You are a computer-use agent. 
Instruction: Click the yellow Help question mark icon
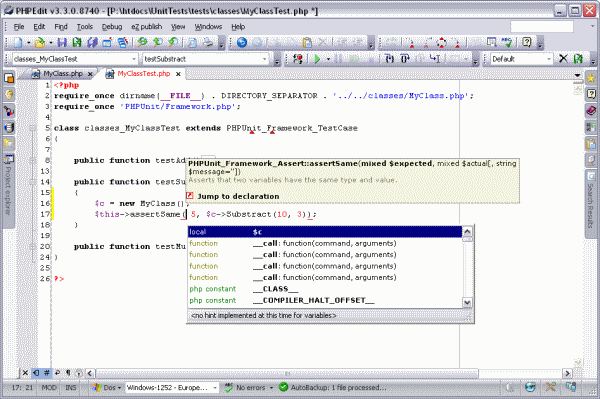pos(527,42)
